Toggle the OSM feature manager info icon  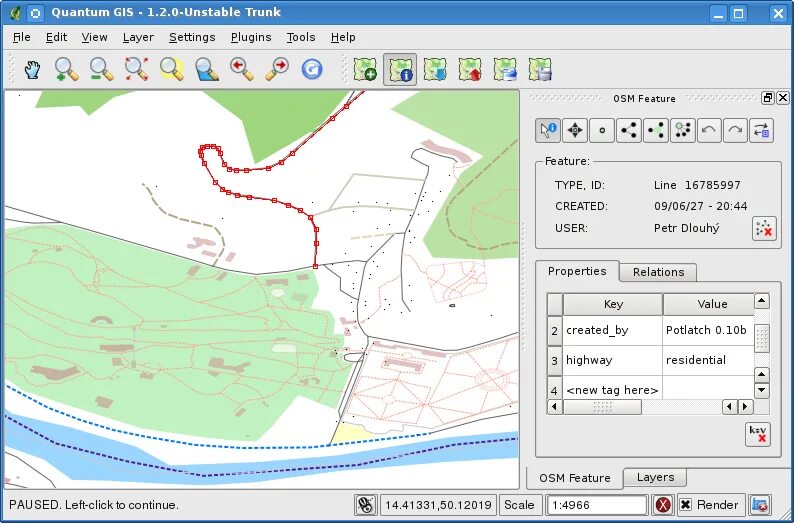[400, 69]
